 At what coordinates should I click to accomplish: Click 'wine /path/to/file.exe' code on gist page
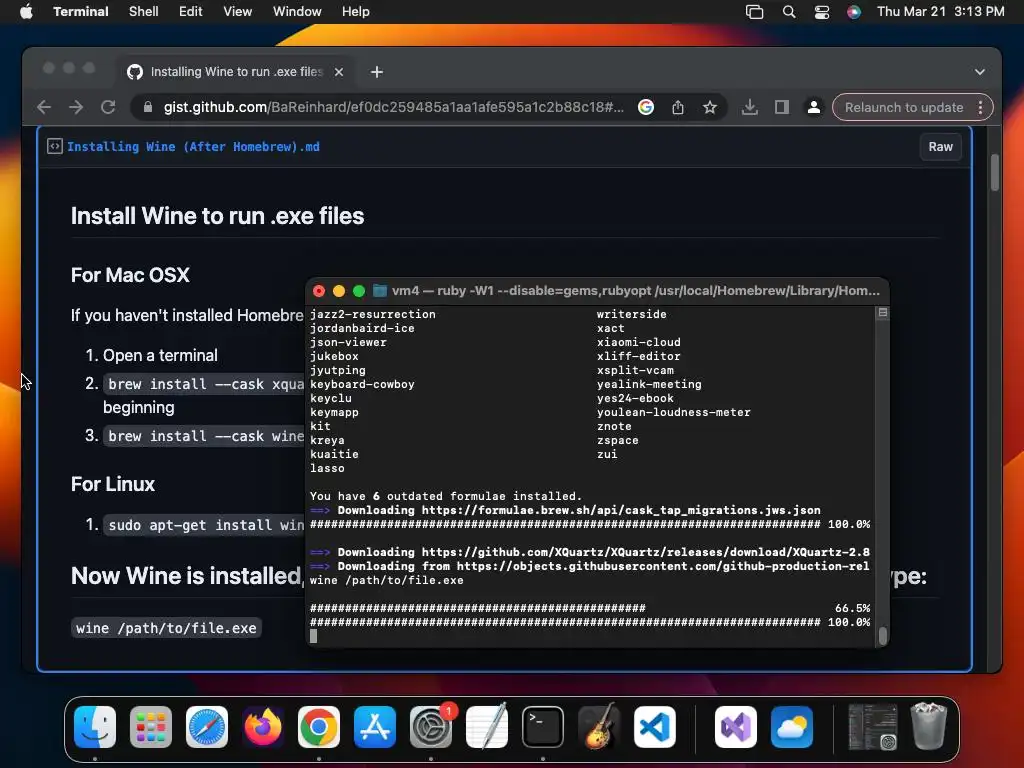coord(166,628)
